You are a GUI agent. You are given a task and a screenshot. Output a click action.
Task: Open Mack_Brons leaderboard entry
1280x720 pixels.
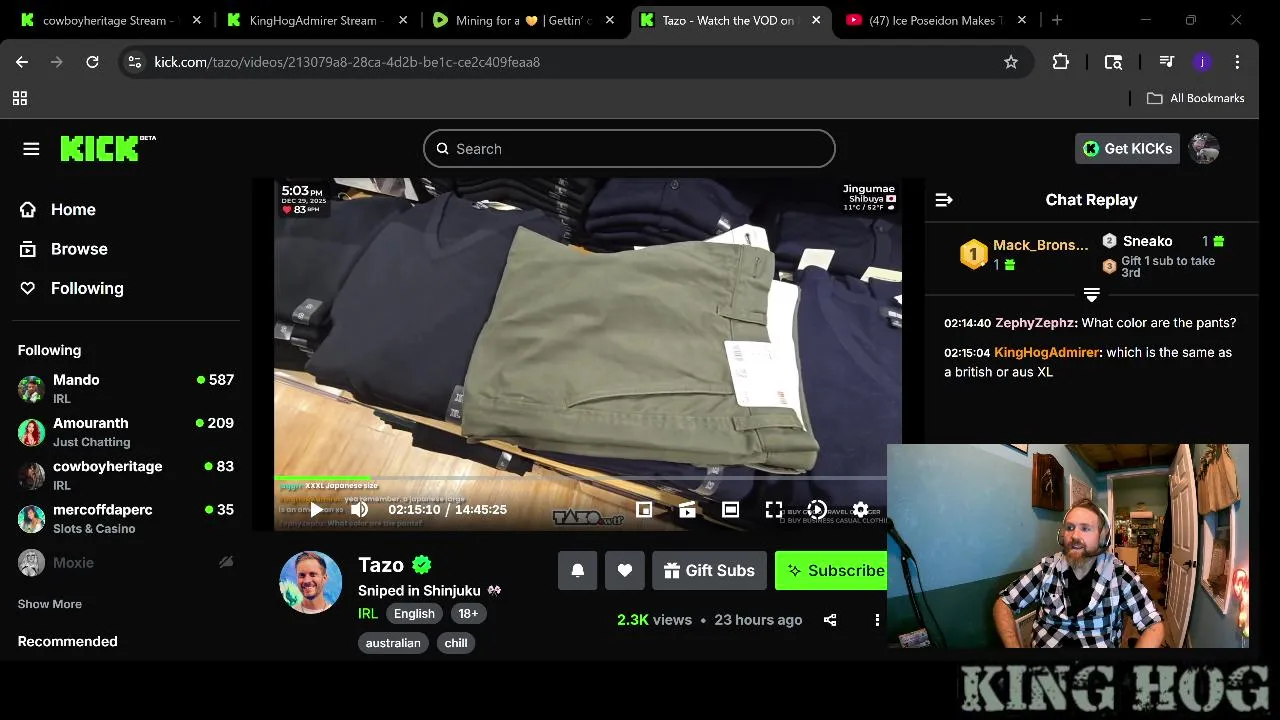(x=1024, y=254)
